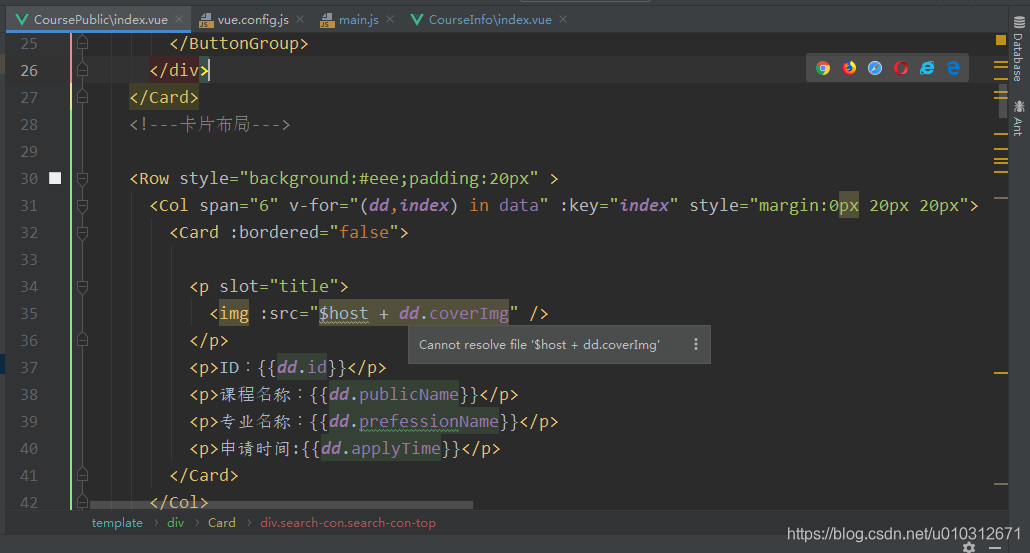The width and height of the screenshot is (1030, 553).
Task: Click the closing </ButtonGroup> tag
Action: [x=238, y=43]
